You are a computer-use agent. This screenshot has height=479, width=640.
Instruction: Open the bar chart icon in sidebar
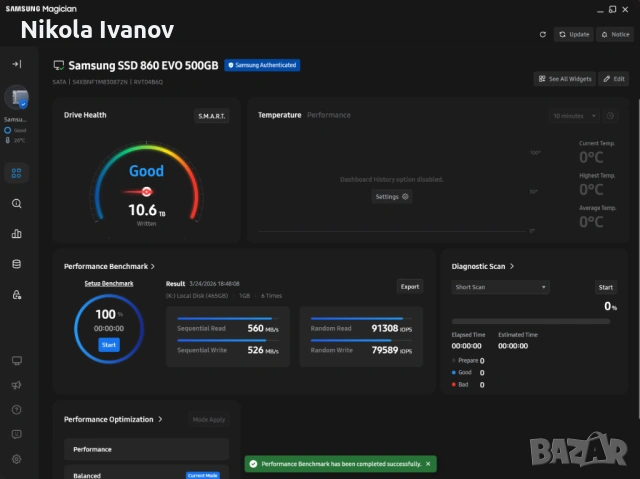(16, 234)
